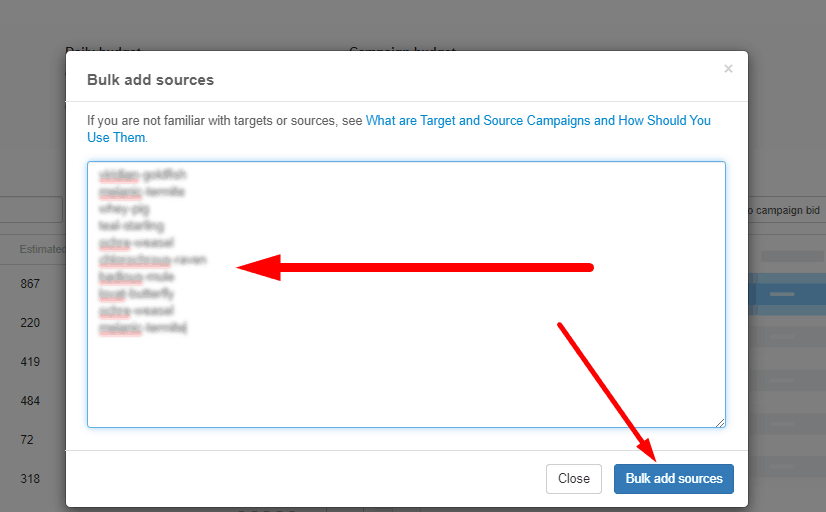The height and width of the screenshot is (512, 826).
Task: Select the row with value 72
Action: coord(27,440)
